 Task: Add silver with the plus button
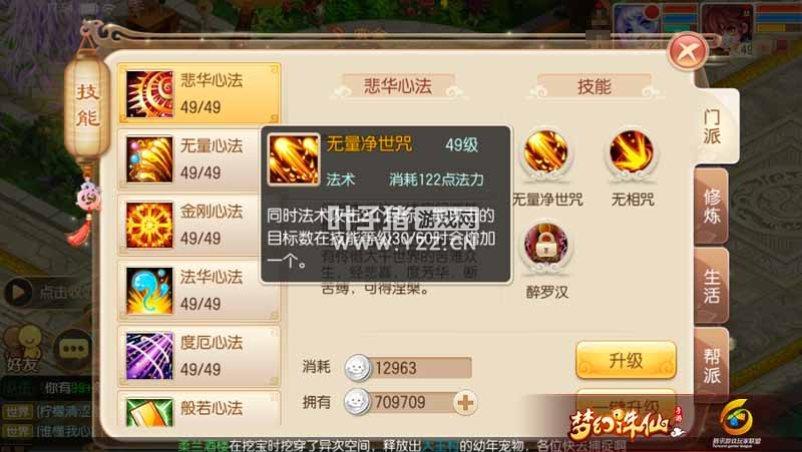pos(465,403)
